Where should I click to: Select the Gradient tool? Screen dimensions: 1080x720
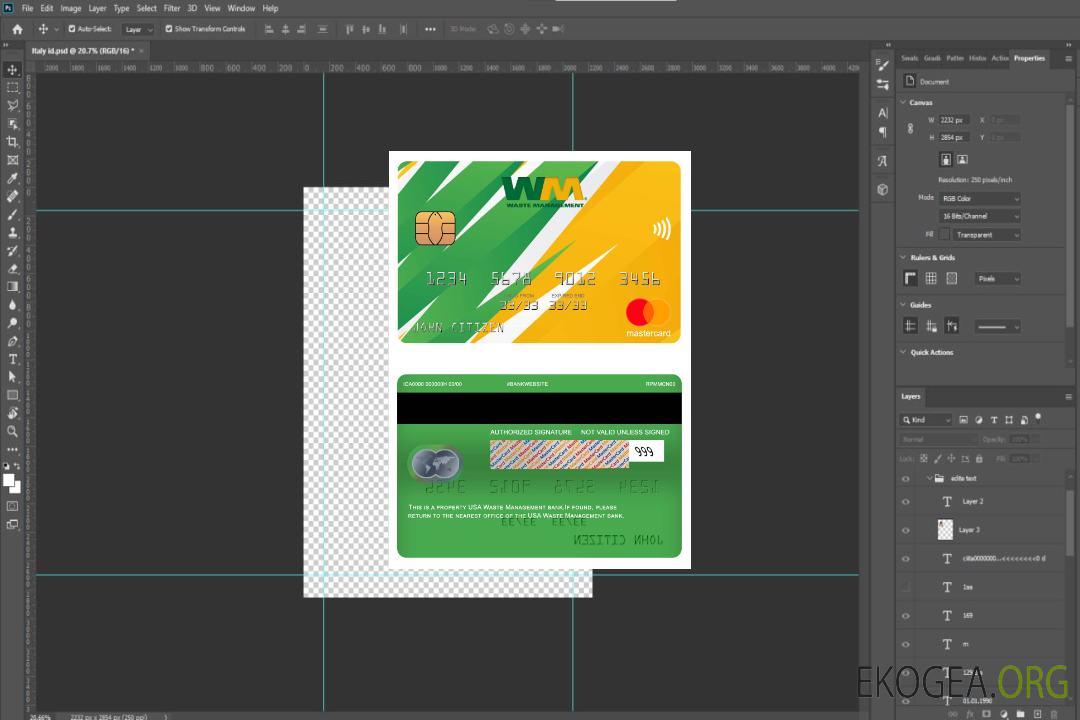tap(12, 287)
